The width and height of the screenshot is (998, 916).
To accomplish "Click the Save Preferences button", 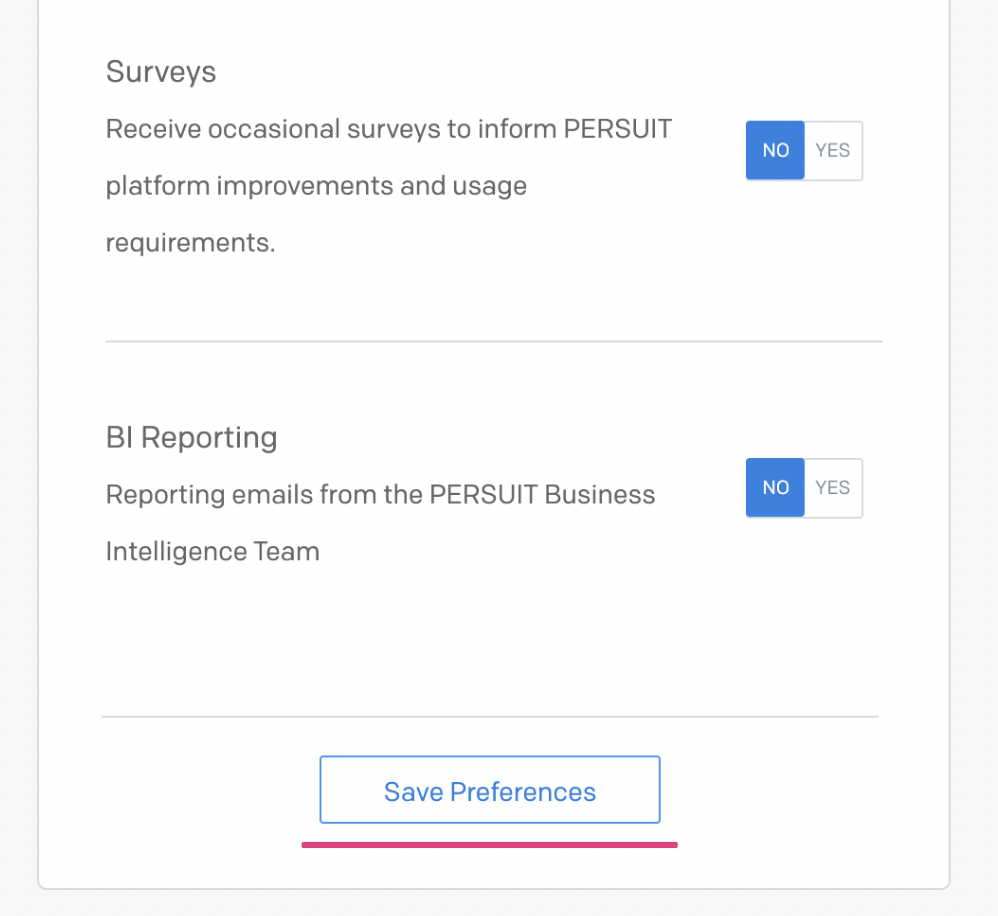I will [489, 790].
